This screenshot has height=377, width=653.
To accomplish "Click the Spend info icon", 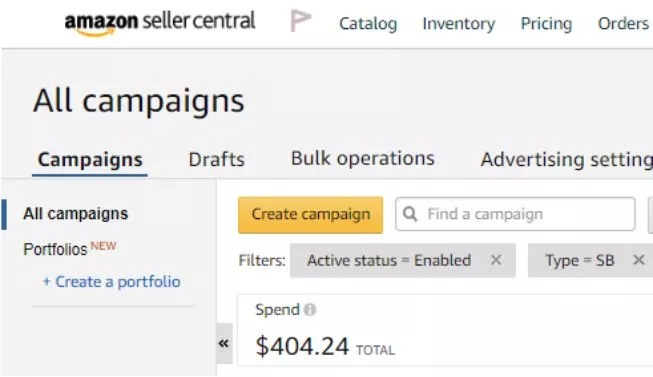I will pyautogui.click(x=310, y=310).
